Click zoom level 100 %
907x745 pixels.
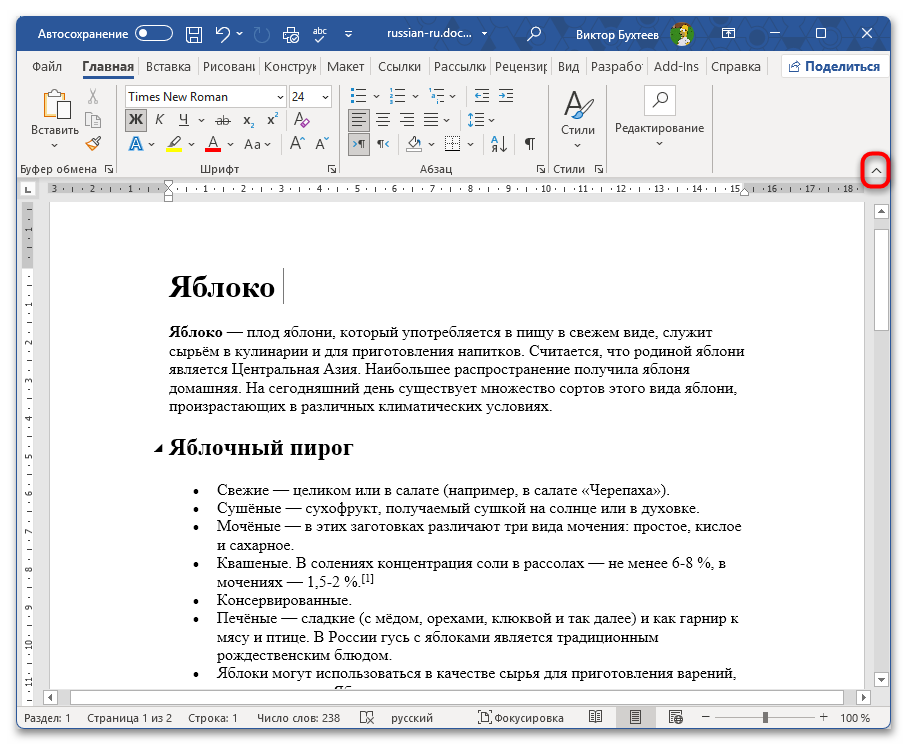coord(855,718)
